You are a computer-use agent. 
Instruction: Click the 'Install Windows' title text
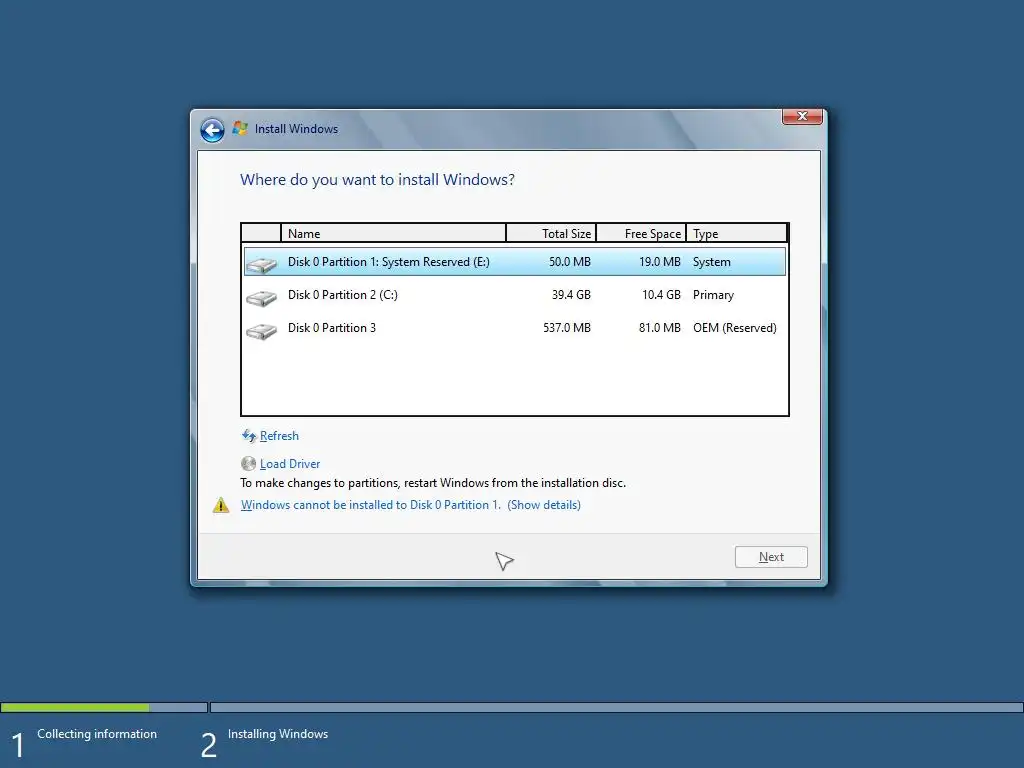[x=296, y=129]
